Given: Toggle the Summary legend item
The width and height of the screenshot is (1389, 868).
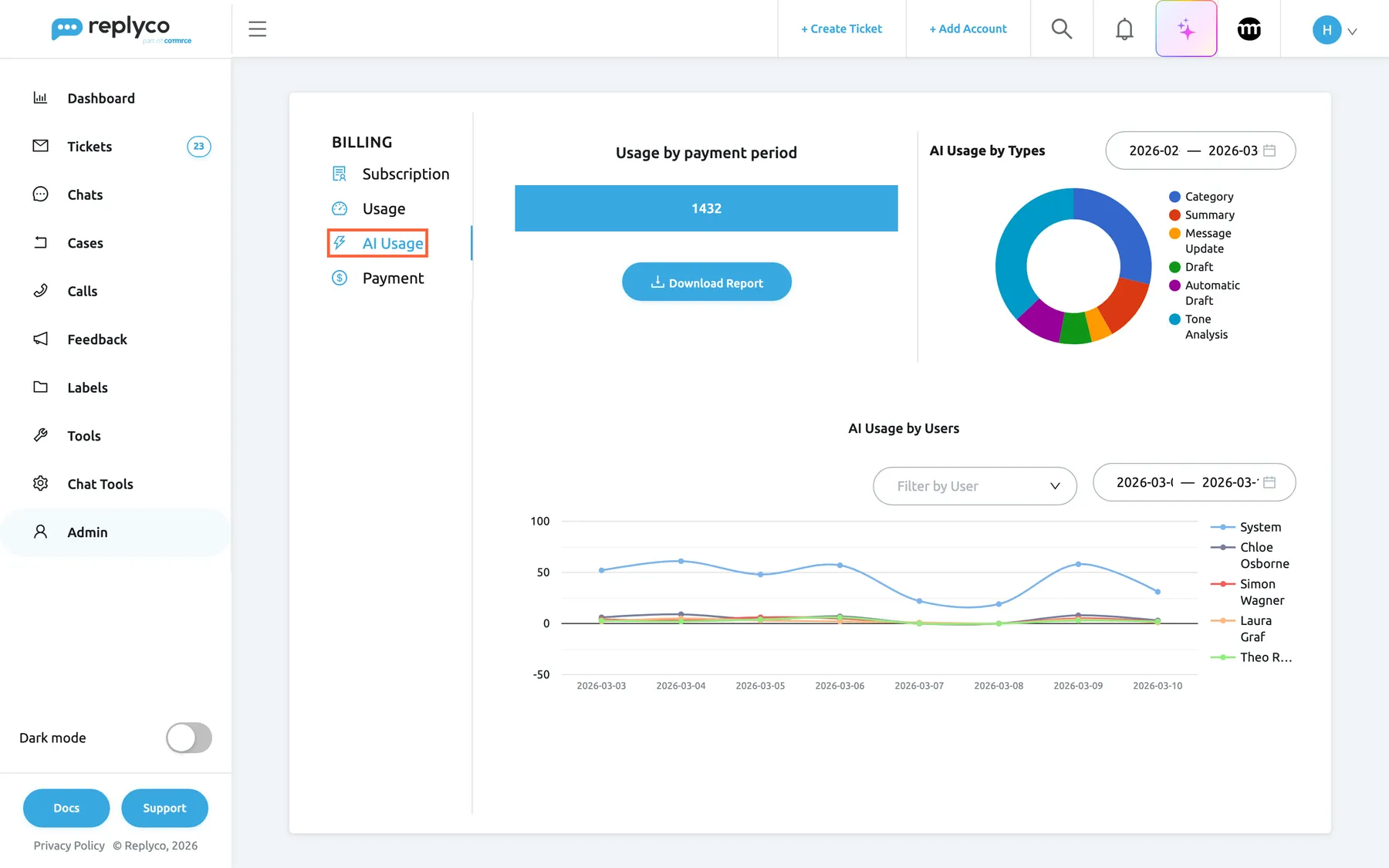Looking at the screenshot, I should (x=1202, y=215).
